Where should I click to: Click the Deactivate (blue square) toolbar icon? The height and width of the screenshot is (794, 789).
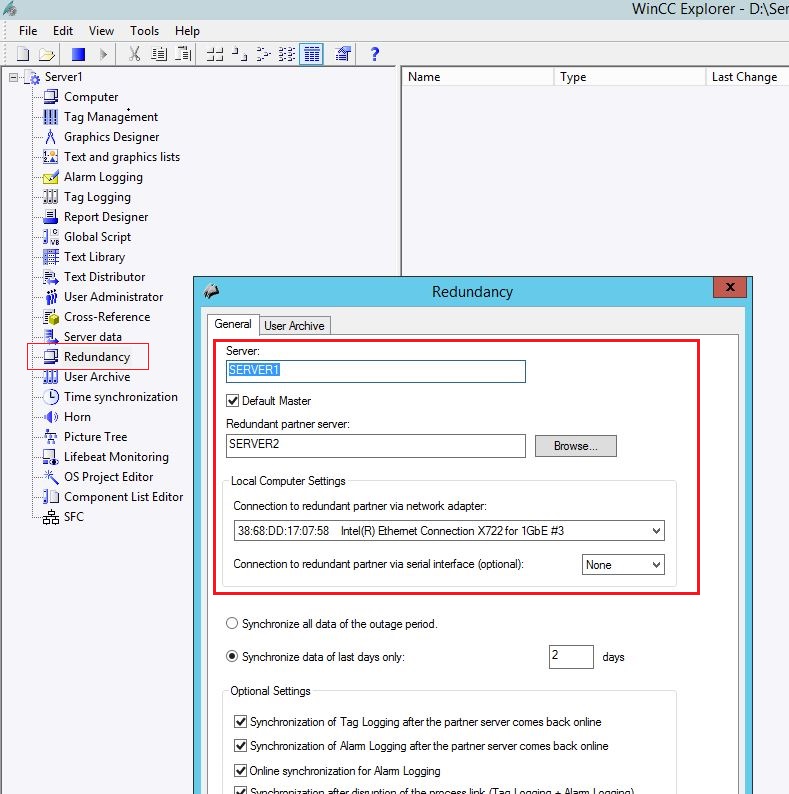click(78, 54)
